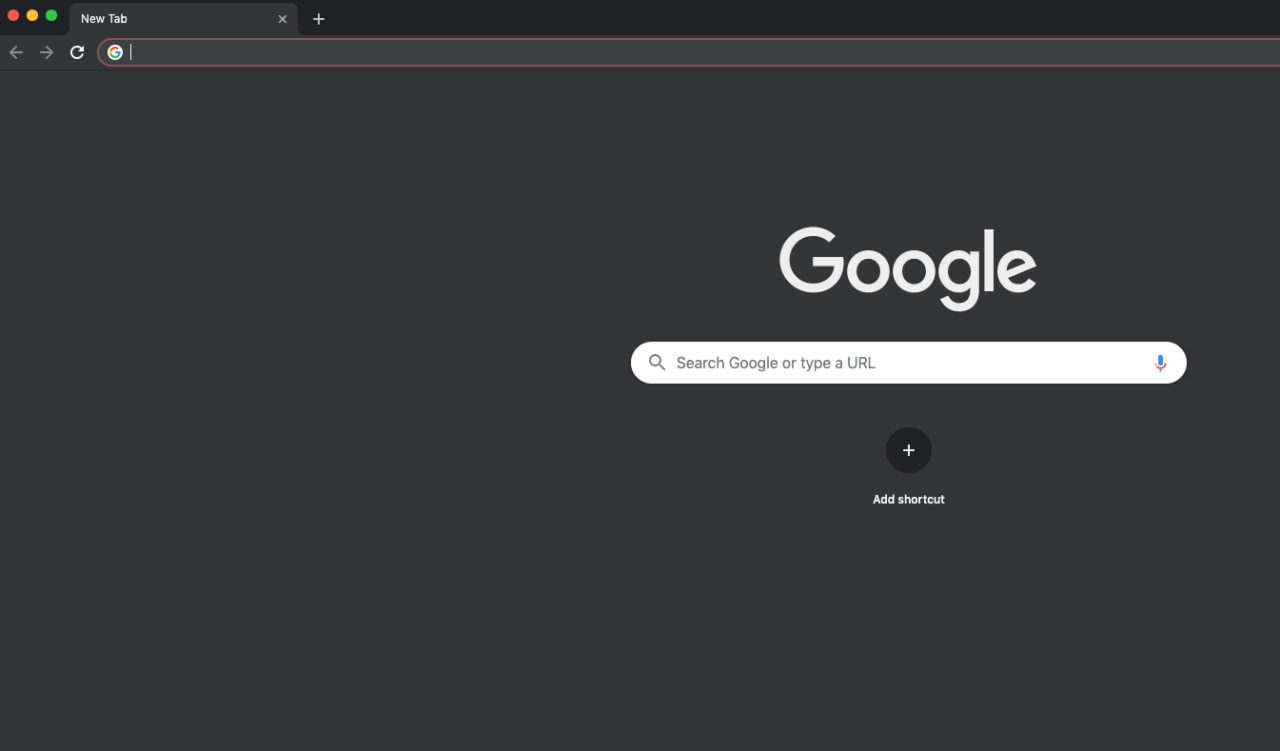
Task: Maximize the window using green button
Action: point(51,15)
